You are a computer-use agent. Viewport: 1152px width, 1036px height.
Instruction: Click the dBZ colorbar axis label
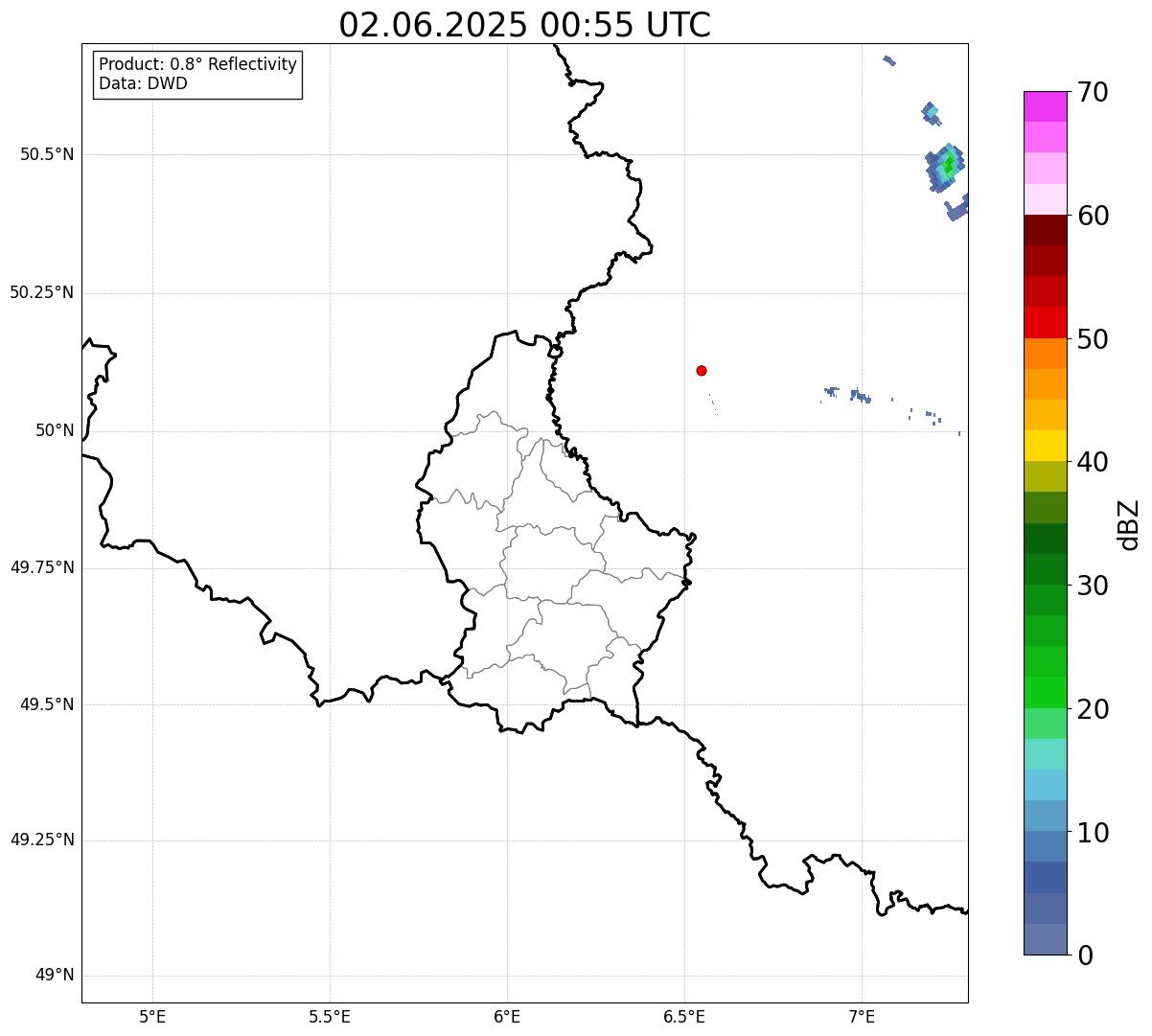coord(1129,524)
